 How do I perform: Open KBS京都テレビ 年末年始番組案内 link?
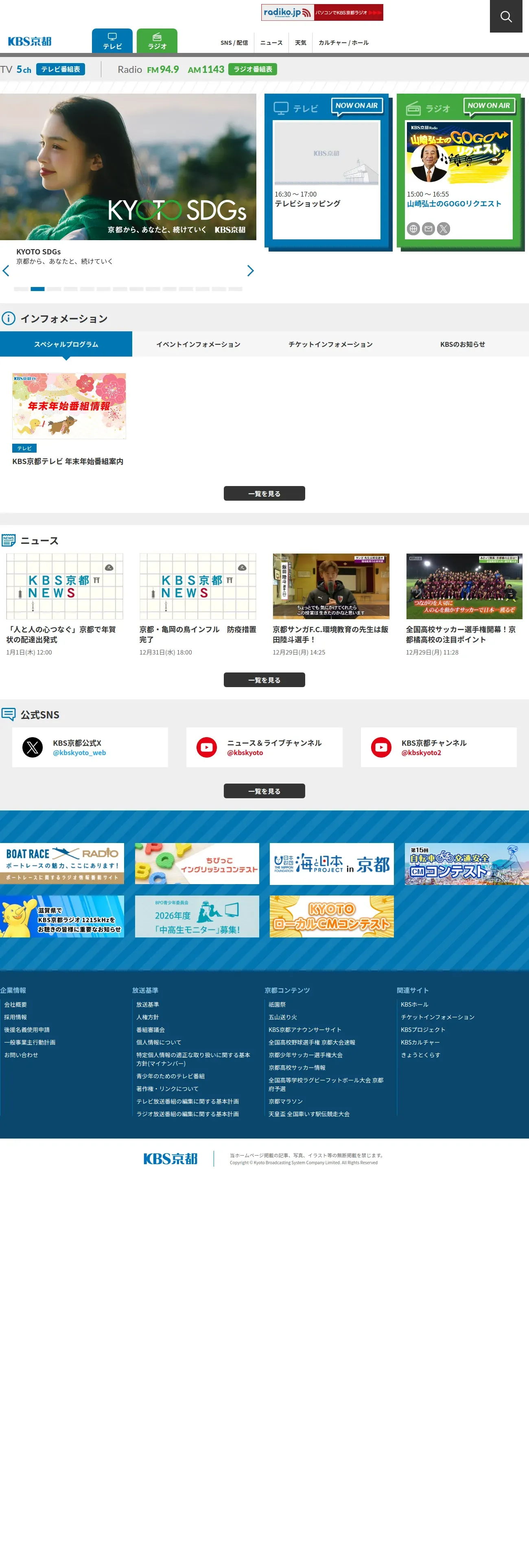[68, 461]
